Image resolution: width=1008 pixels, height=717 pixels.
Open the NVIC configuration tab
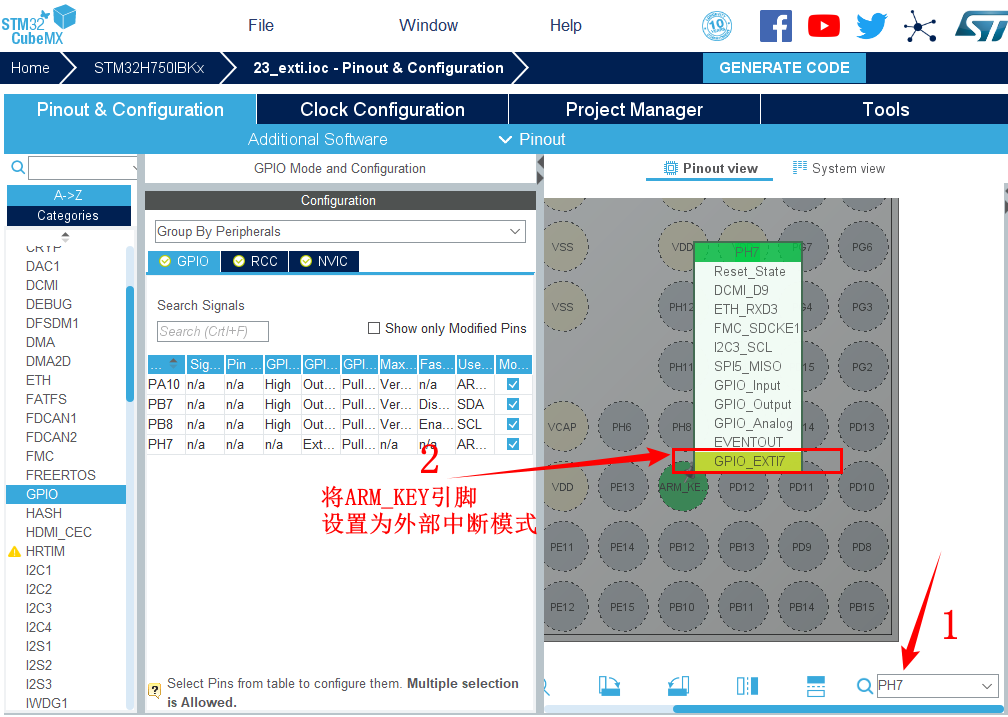tap(324, 261)
